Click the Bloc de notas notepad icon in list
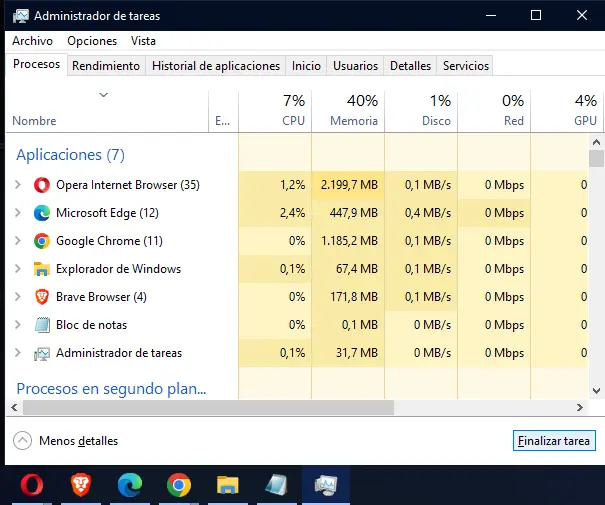Image resolution: width=605 pixels, height=505 pixels. coord(42,325)
